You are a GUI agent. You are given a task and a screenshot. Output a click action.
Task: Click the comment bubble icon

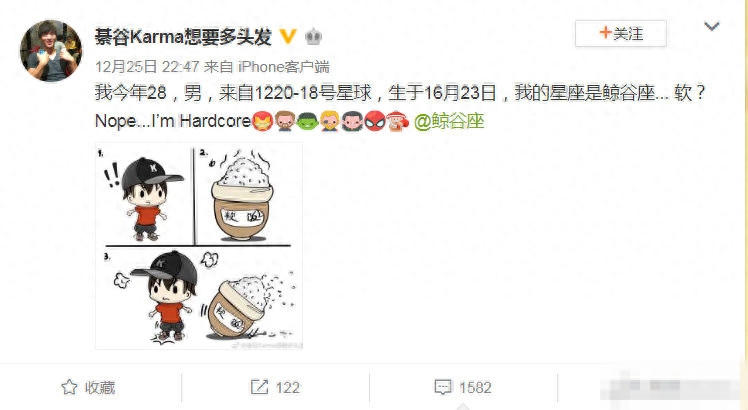443,387
